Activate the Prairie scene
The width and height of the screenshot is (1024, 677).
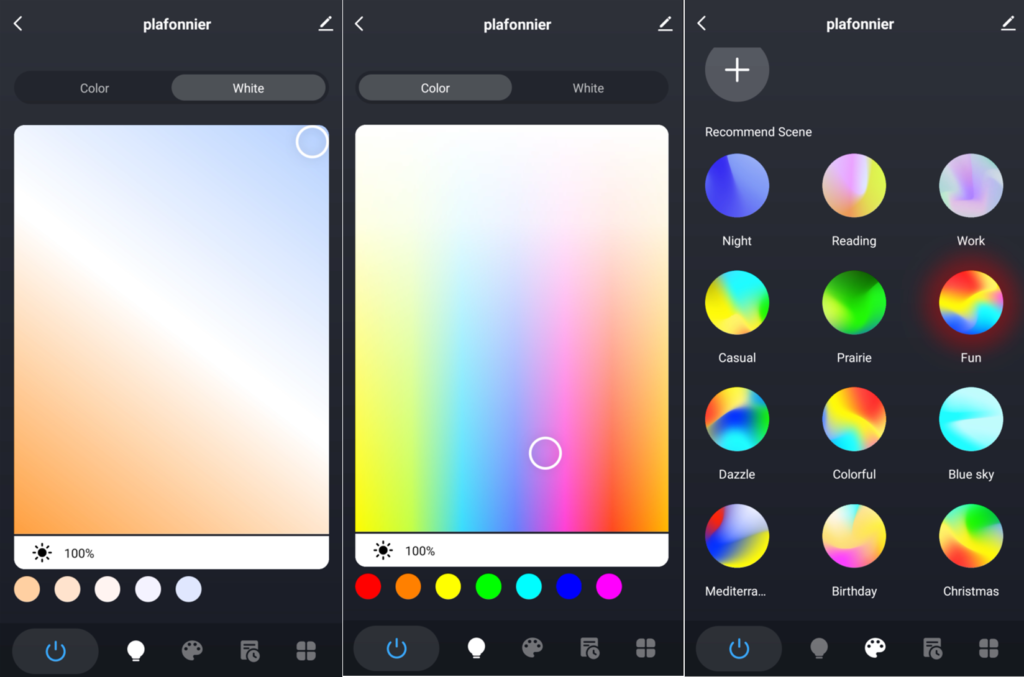[x=854, y=302]
